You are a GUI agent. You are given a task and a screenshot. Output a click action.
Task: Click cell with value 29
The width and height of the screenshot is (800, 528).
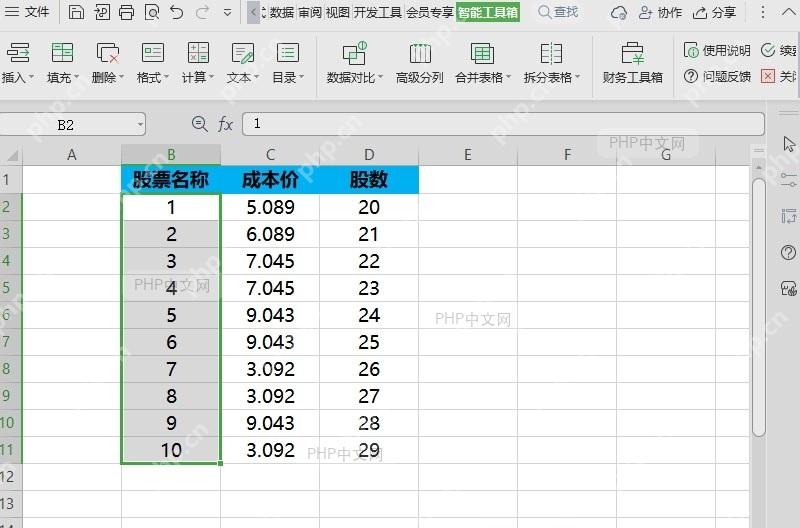pos(369,450)
